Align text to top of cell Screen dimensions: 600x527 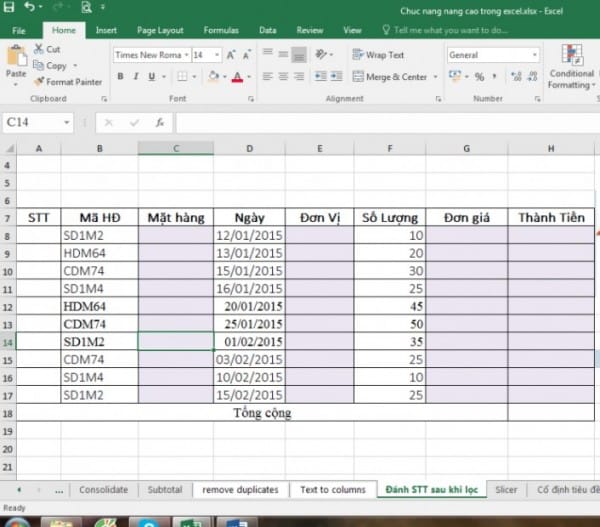click(x=268, y=54)
